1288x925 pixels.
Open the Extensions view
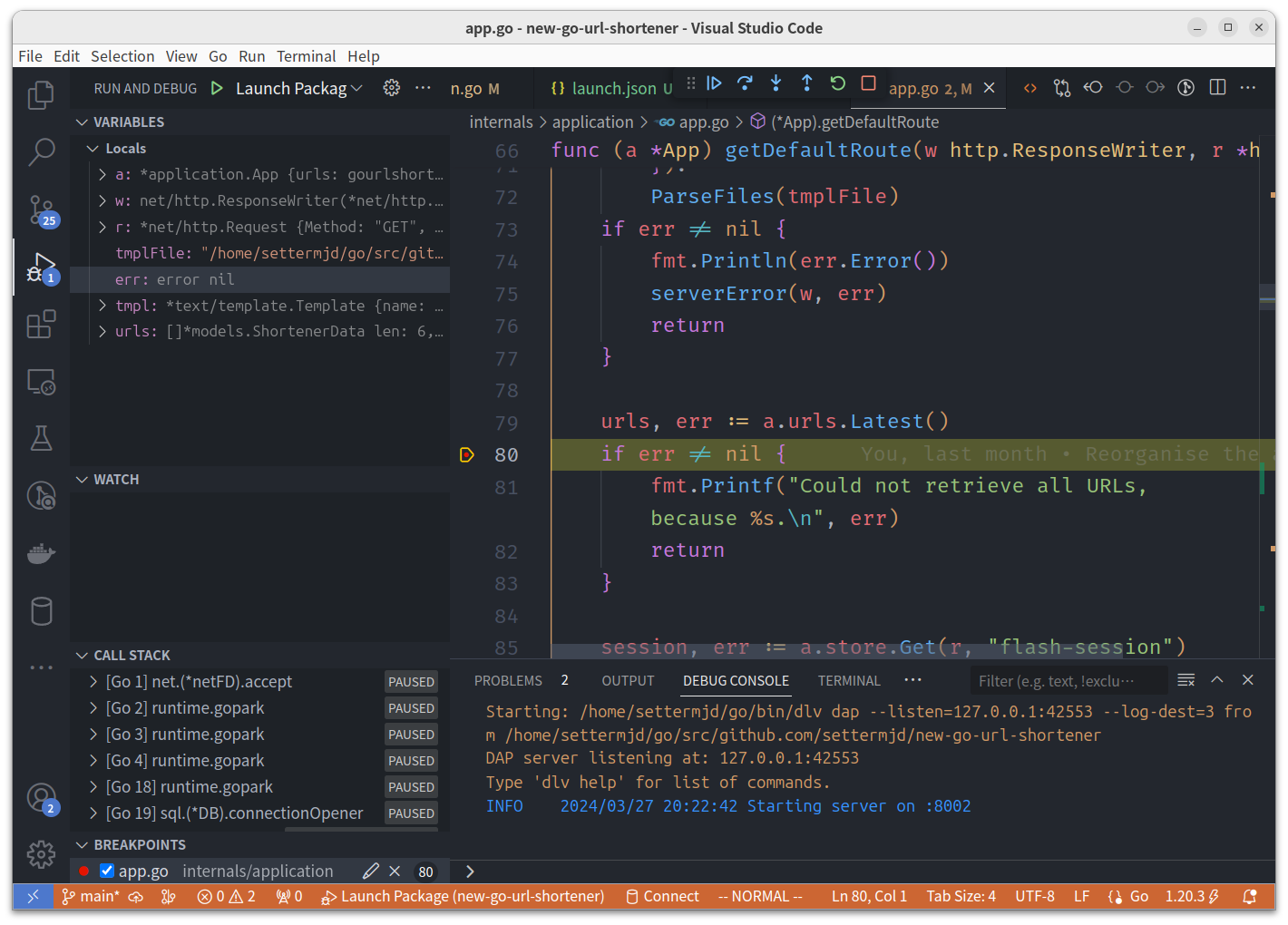tap(41, 324)
